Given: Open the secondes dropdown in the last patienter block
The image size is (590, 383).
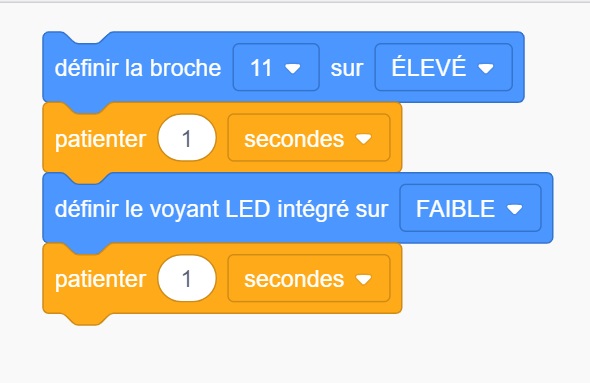Looking at the screenshot, I should (309, 278).
